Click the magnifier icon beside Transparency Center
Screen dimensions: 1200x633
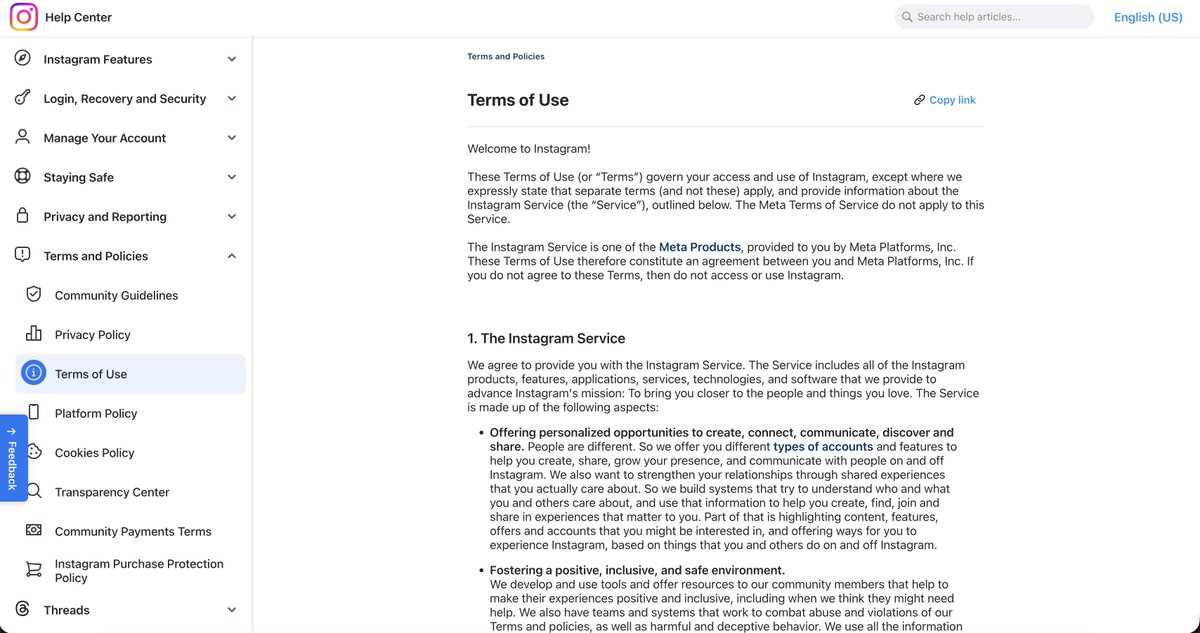point(34,491)
